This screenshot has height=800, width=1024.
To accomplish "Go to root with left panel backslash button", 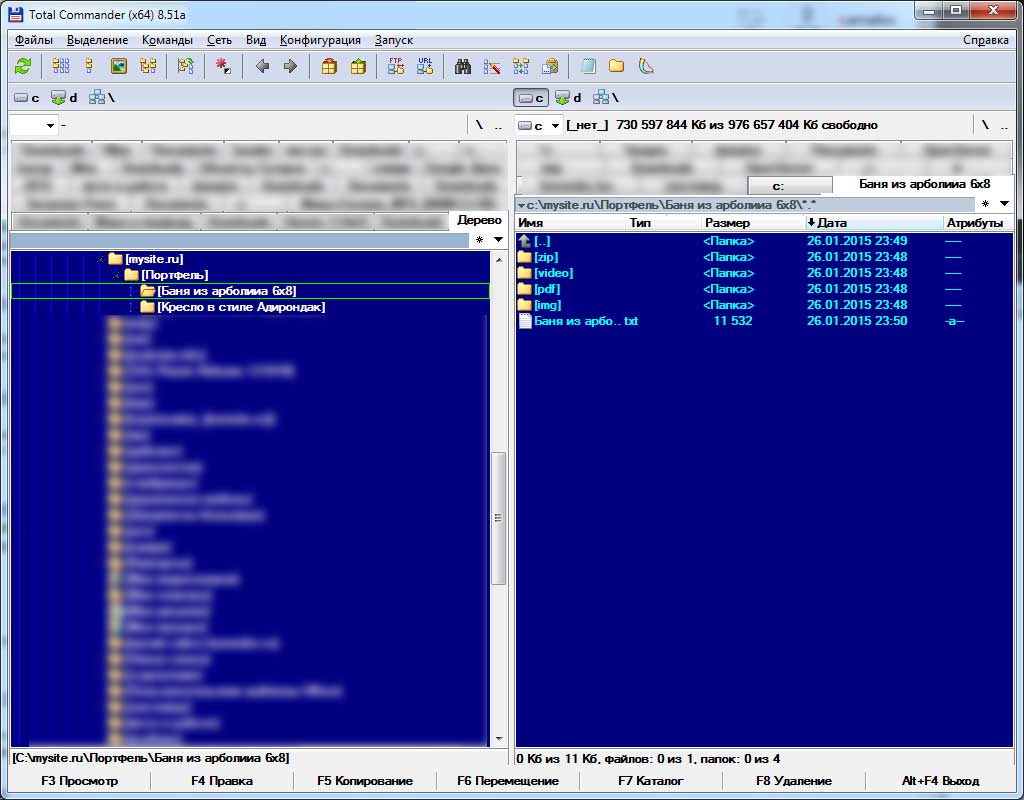I will click(x=479, y=125).
